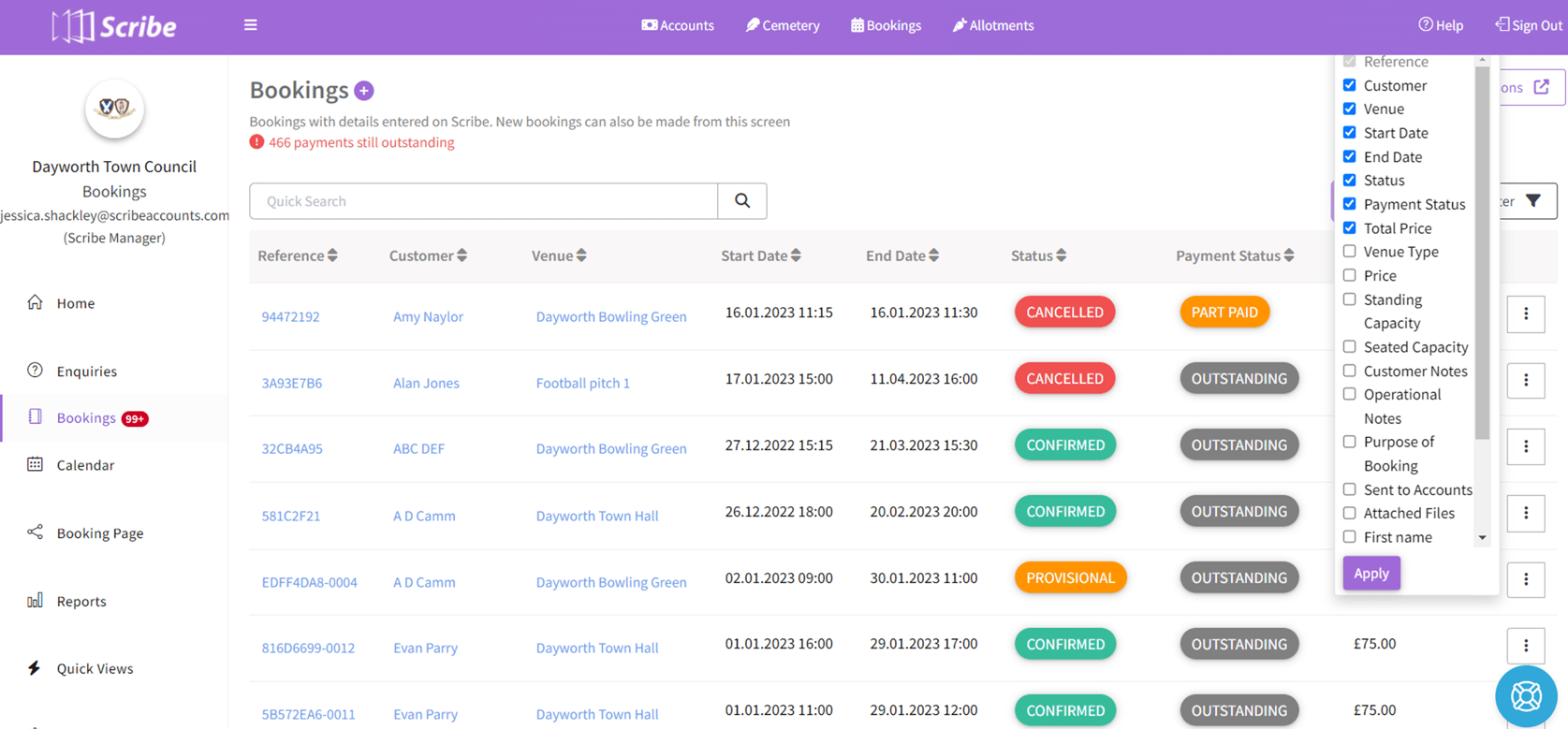The height and width of the screenshot is (729, 1568).
Task: Open the Cemetery menu in top bar
Action: [x=783, y=25]
